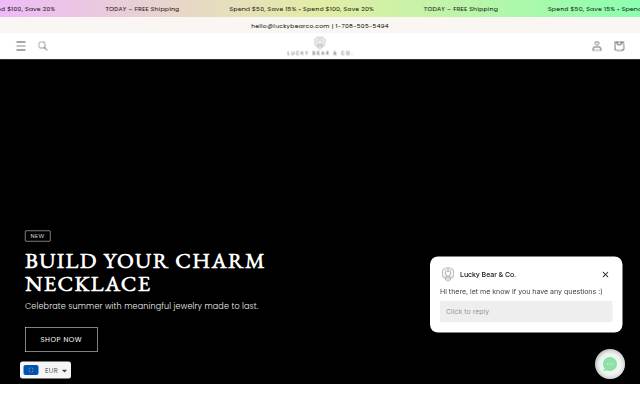640x400 pixels.
Task: Click the SHOP NOW button
Action: [x=61, y=339]
